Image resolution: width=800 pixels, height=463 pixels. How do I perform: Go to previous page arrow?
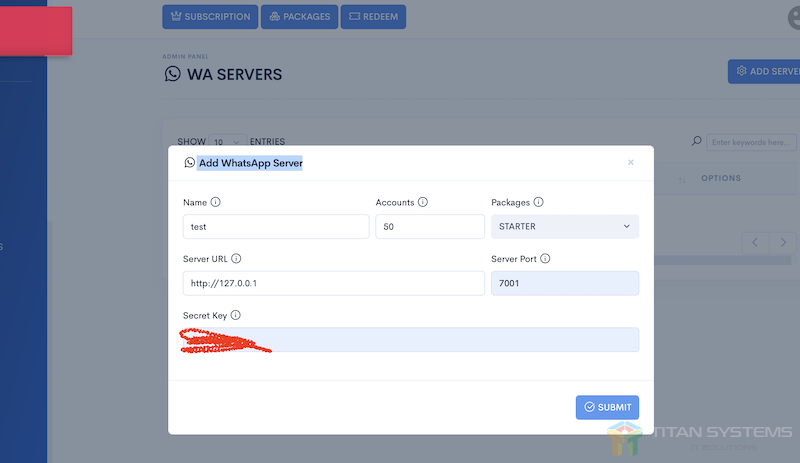tap(755, 243)
